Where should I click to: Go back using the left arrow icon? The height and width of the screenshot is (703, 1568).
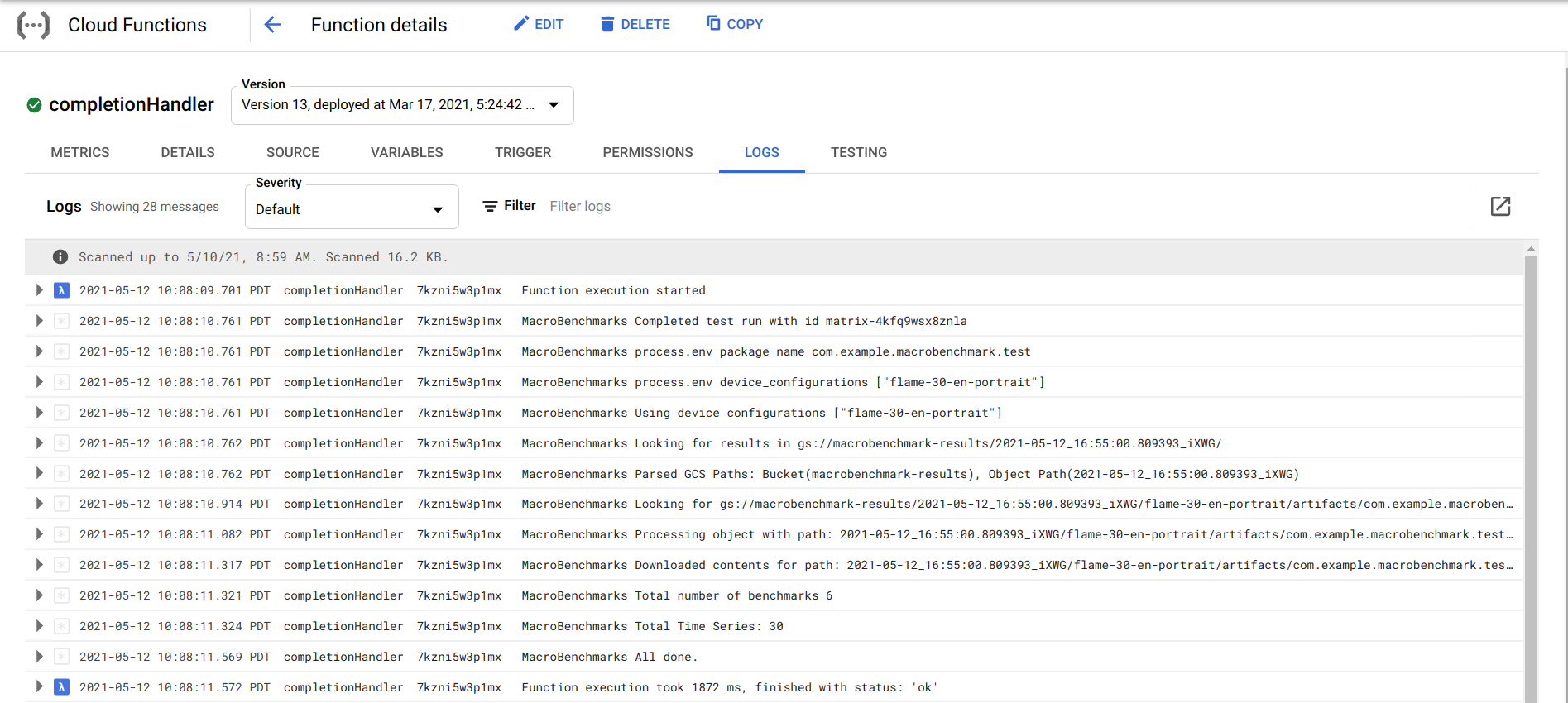(x=272, y=25)
